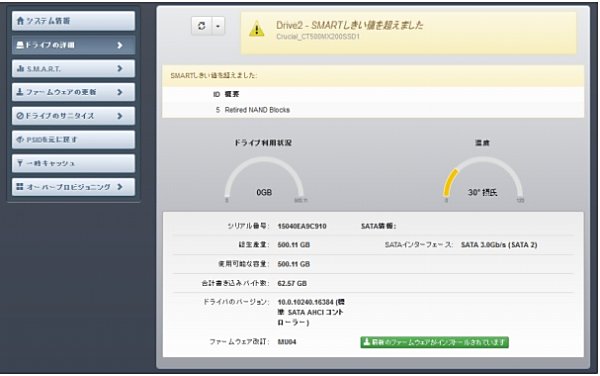Click the grid icon on オーバープロビジョニング
This screenshot has height=376, width=600.
tap(20, 187)
